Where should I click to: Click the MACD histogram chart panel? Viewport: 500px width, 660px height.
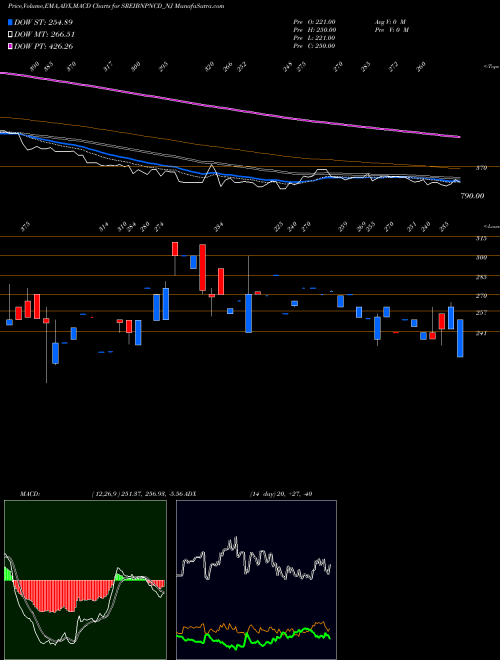[85, 580]
